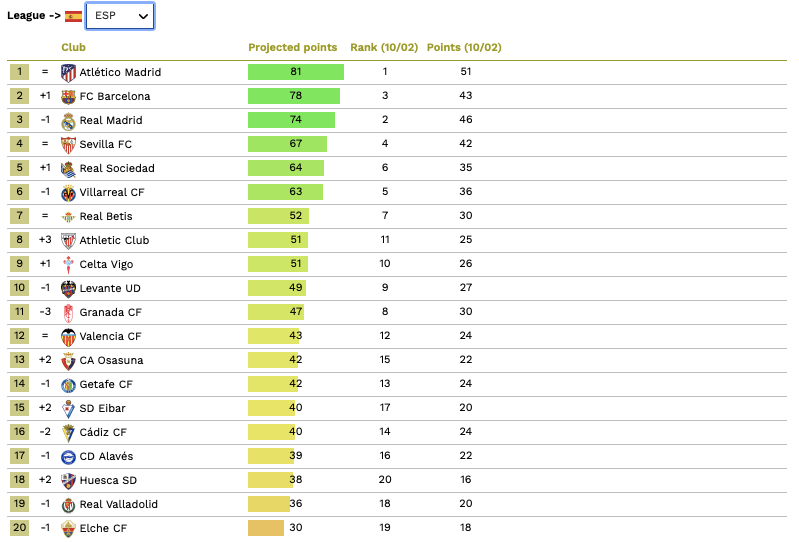799x543 pixels.
Task: Sort by the Club column header
Action: (x=73, y=48)
